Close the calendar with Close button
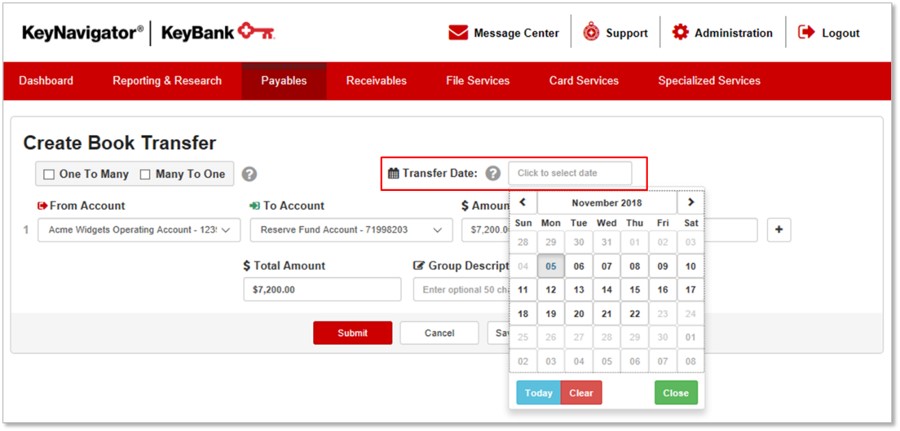Image resolution: width=900 pixels, height=431 pixels. click(676, 393)
